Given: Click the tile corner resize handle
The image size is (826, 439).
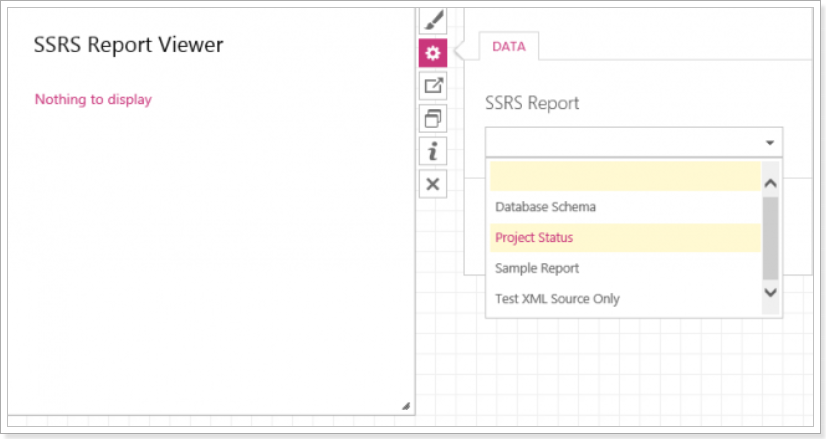Looking at the screenshot, I should point(406,406).
